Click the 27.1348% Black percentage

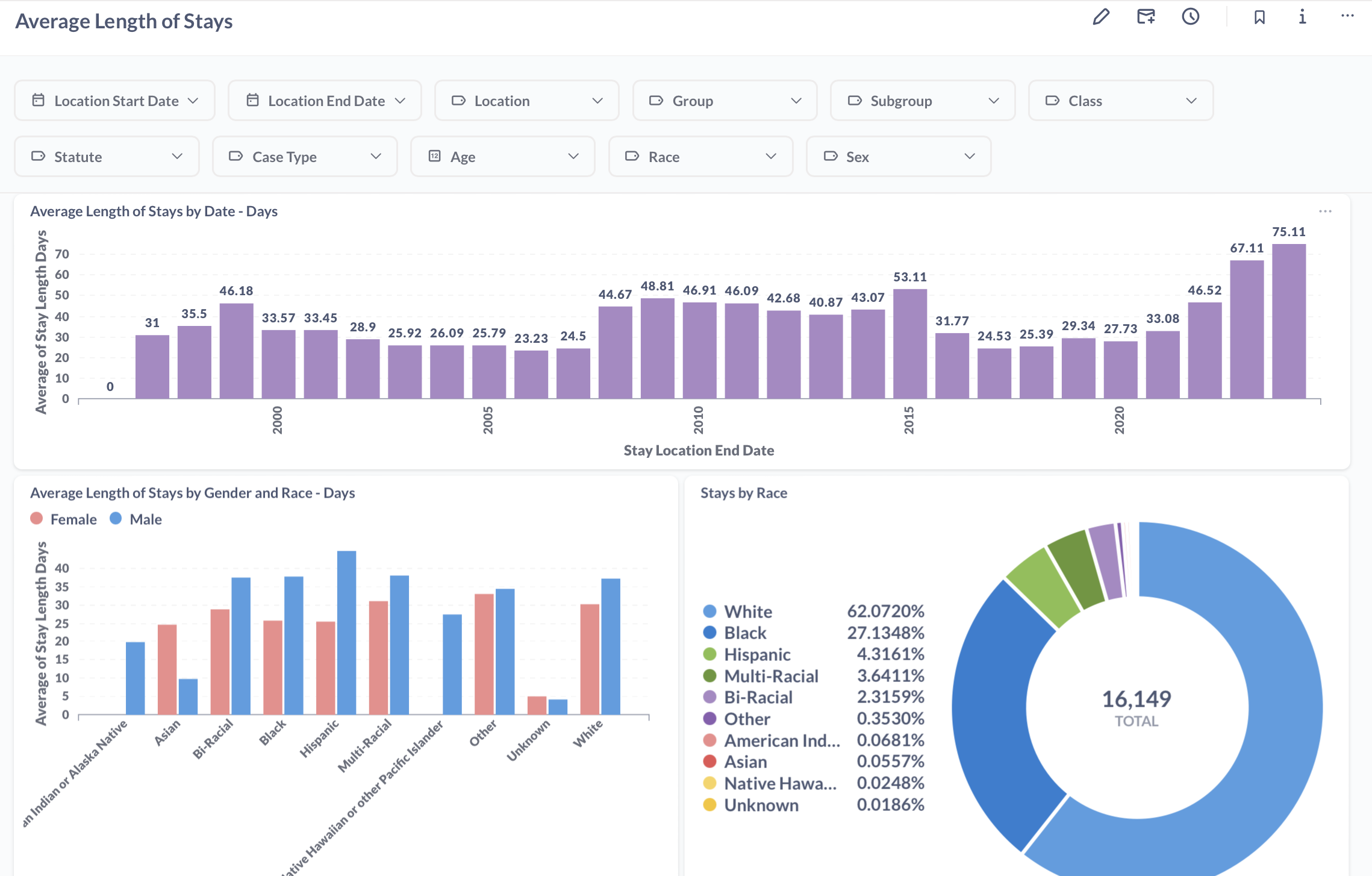pyautogui.click(x=885, y=633)
